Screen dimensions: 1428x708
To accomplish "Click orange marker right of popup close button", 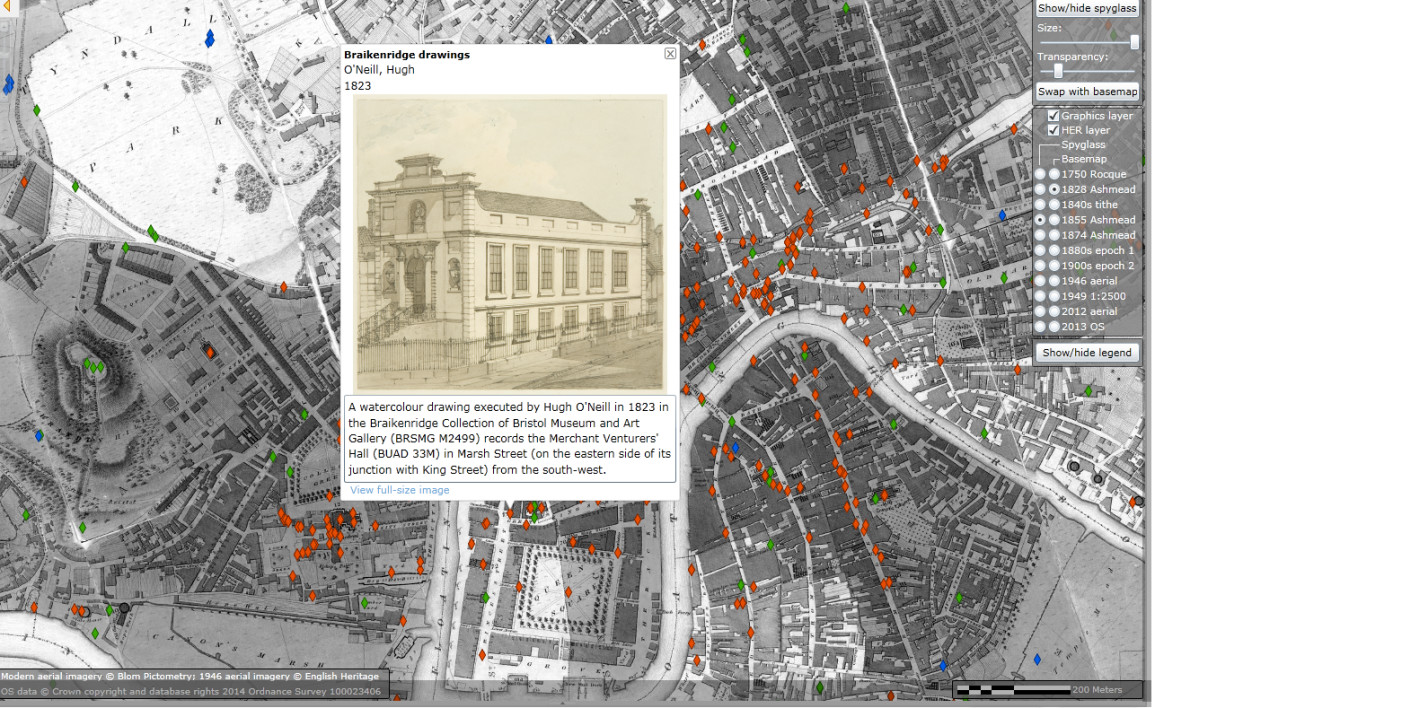I will 702,44.
